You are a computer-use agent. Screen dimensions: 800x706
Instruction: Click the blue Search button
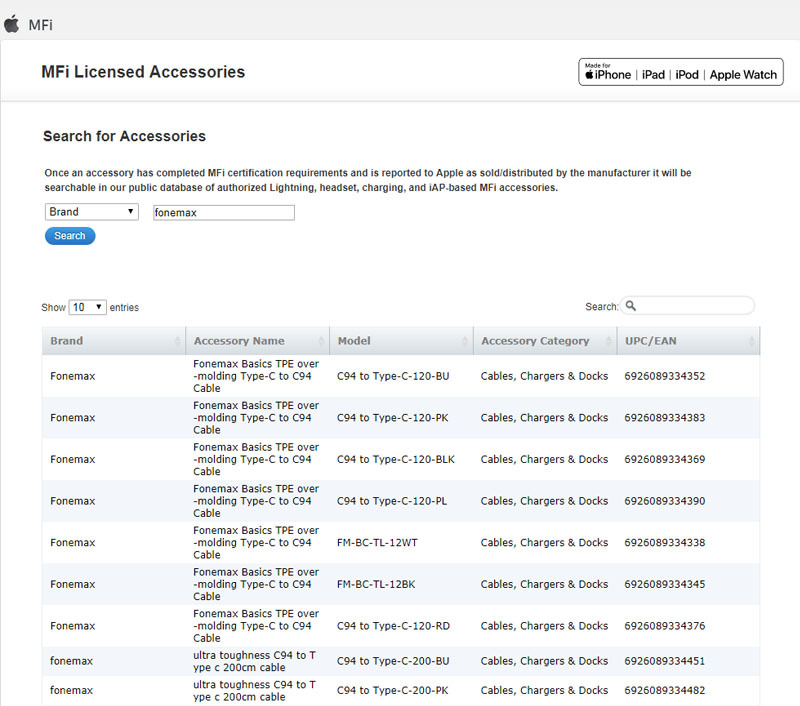(x=70, y=236)
